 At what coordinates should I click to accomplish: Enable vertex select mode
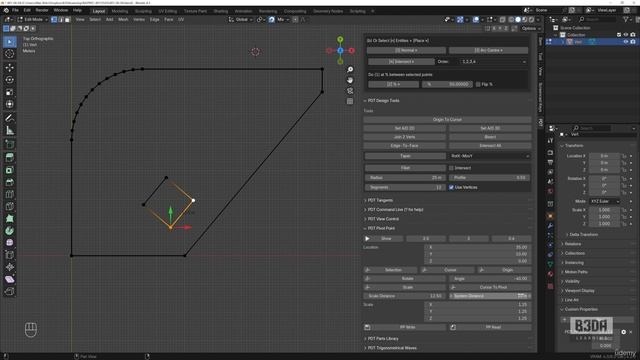(x=54, y=19)
